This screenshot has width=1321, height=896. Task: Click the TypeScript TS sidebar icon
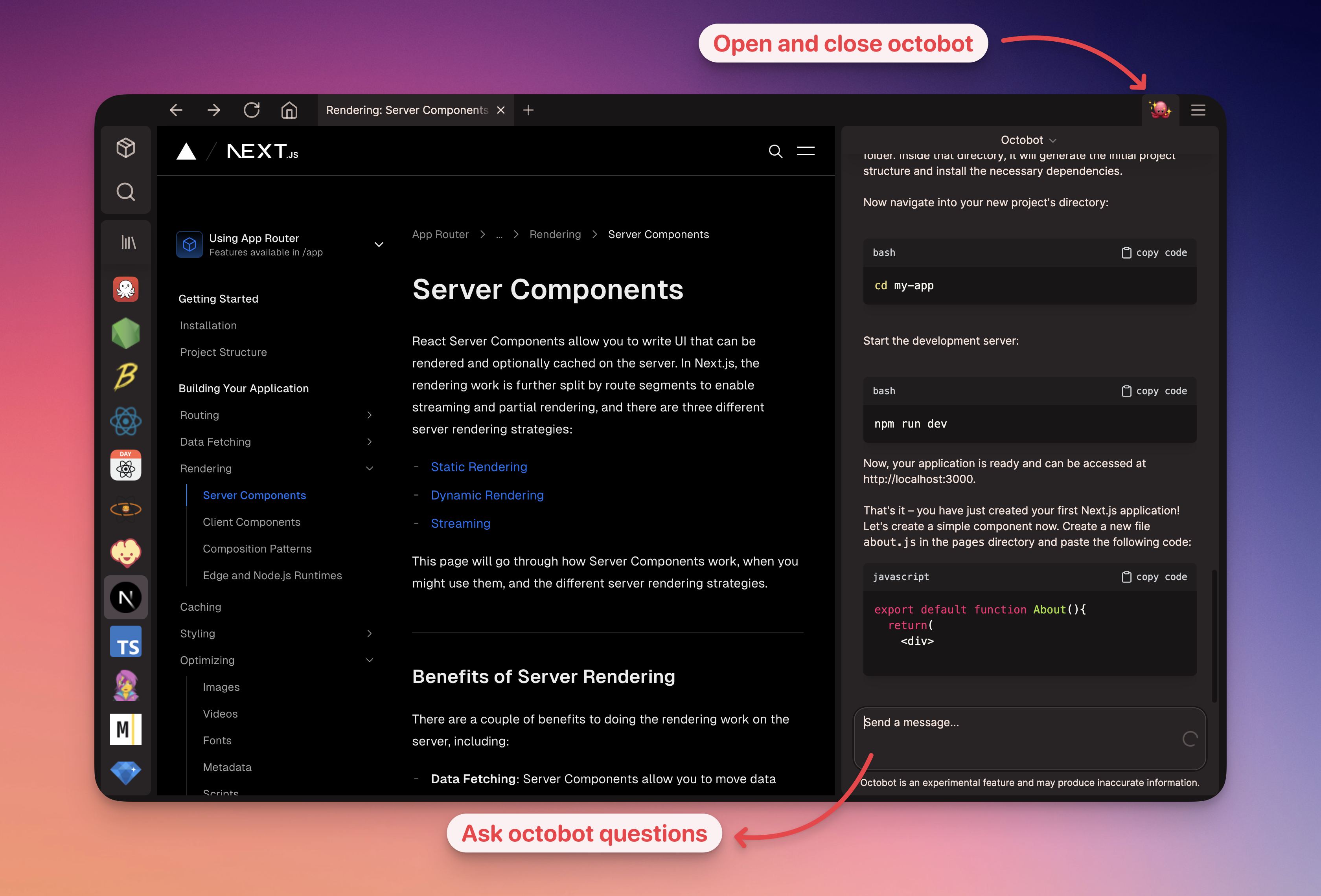point(126,641)
